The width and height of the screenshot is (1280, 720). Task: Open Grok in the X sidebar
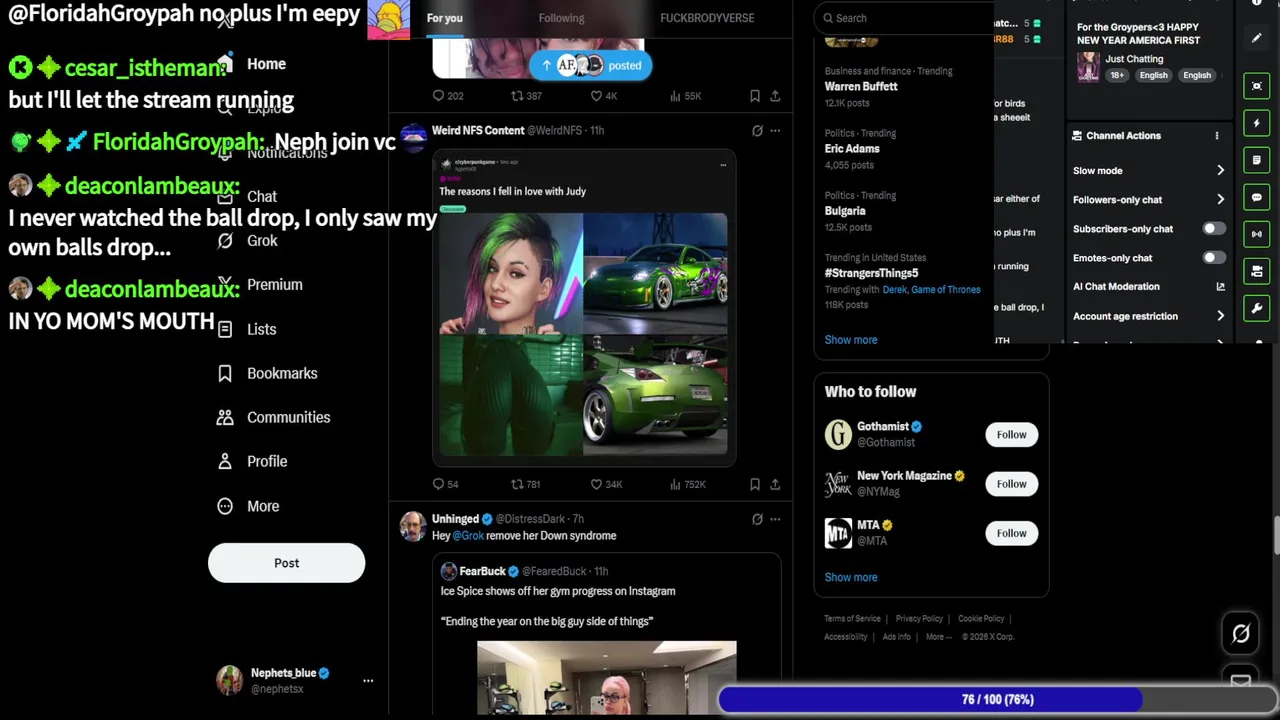(247, 241)
